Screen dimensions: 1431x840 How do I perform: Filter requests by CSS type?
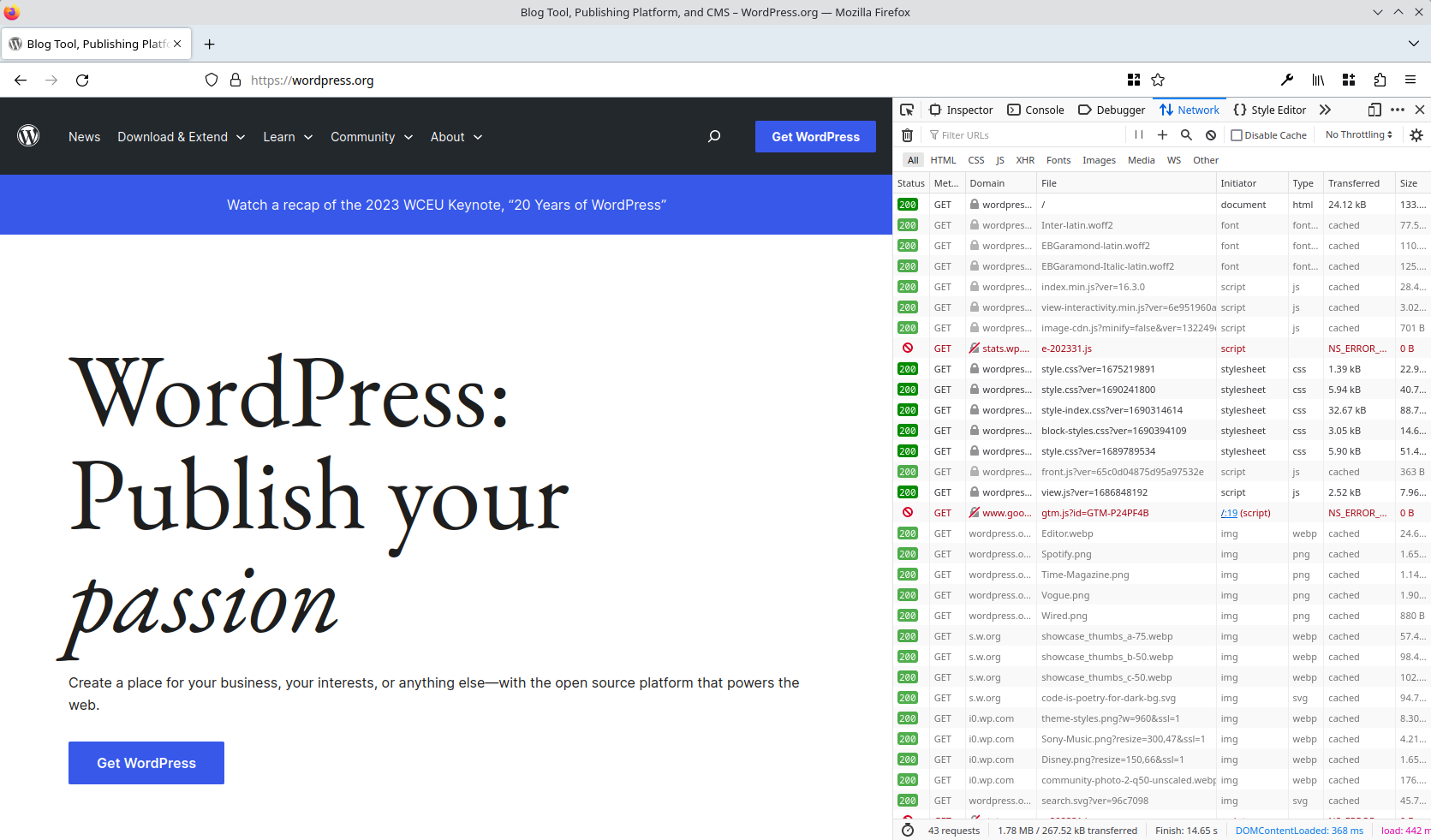point(976,160)
